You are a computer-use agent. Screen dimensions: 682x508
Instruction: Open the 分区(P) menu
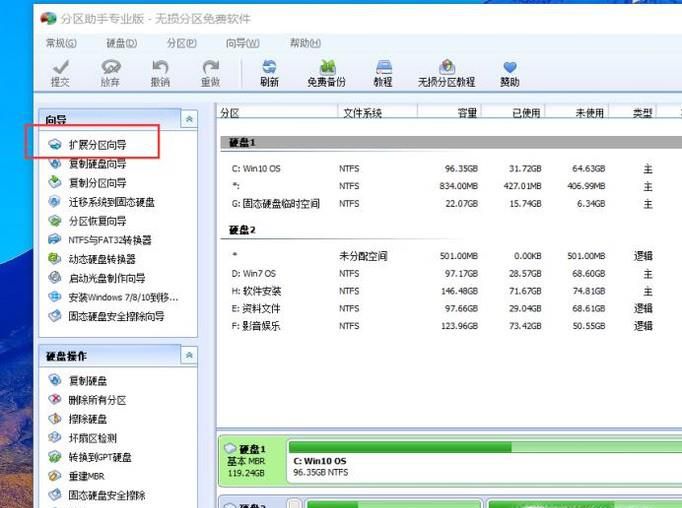point(182,43)
